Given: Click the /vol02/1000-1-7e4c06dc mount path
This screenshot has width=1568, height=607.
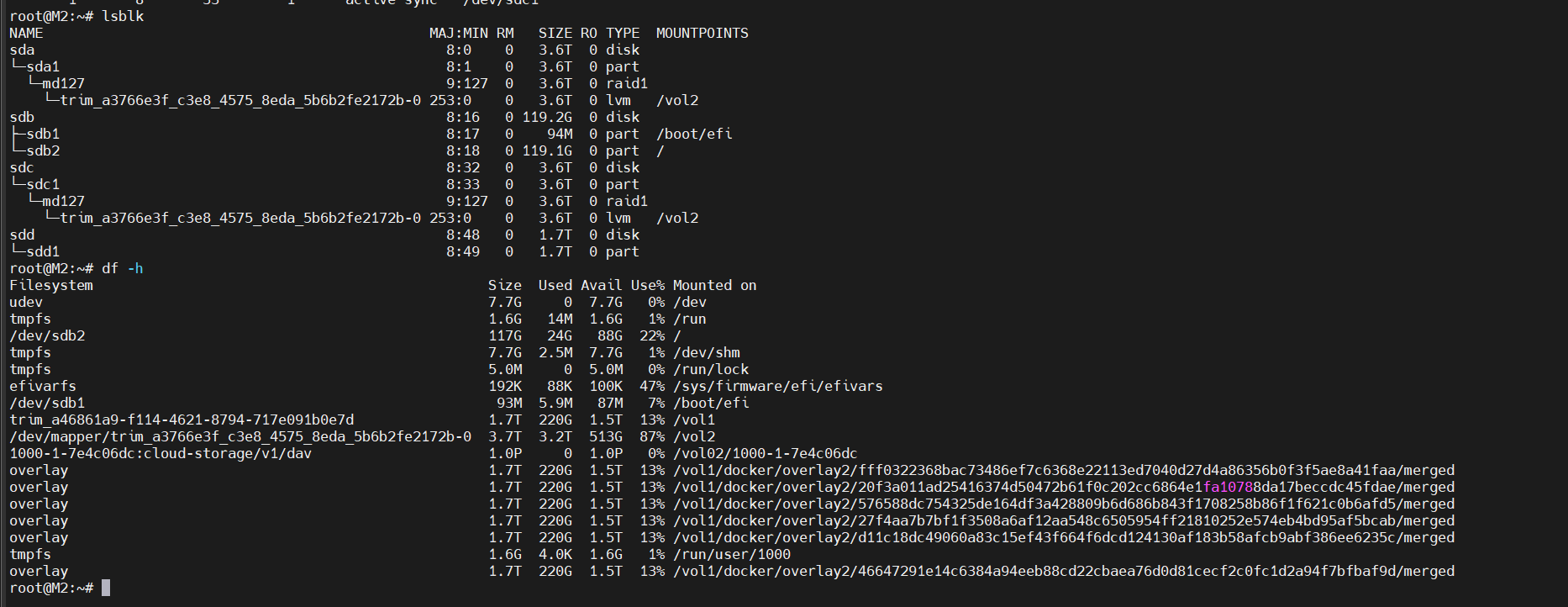Looking at the screenshot, I should coord(765,453).
